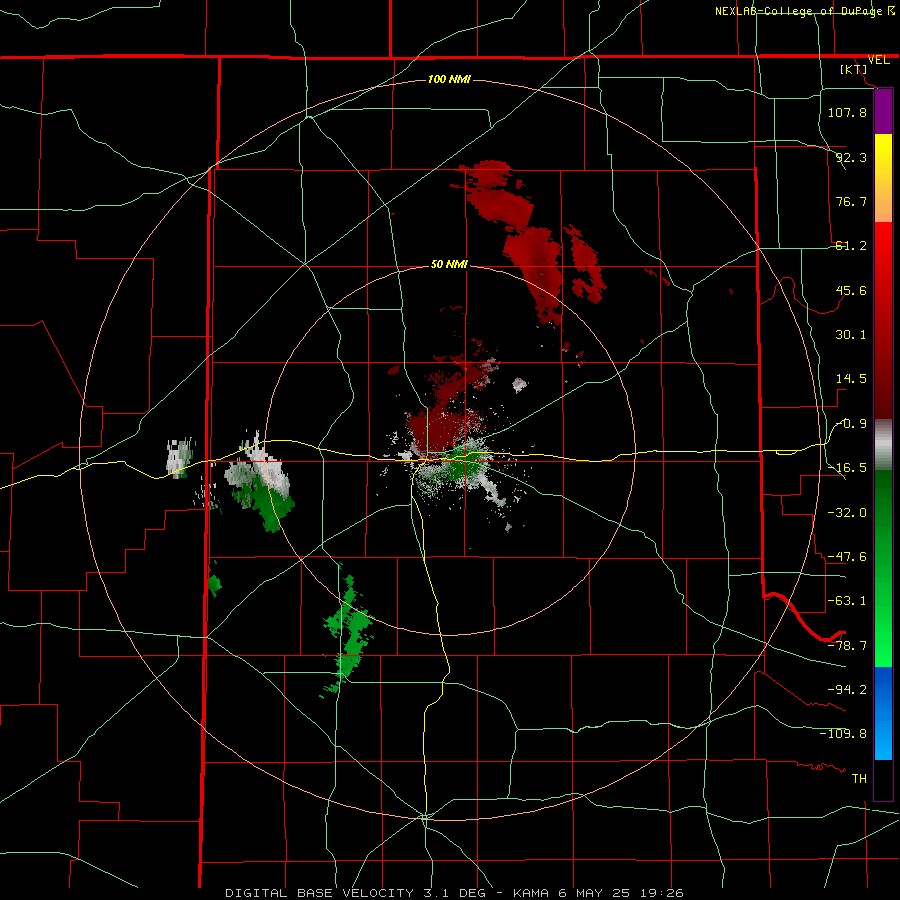Click the TH legend label

(x=859, y=779)
